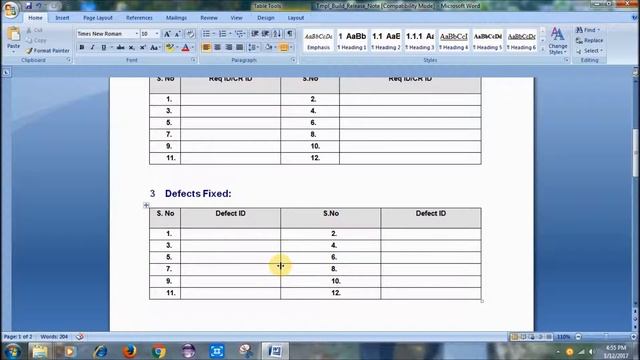Switch to the Table Tools Design tab

pos(266,18)
